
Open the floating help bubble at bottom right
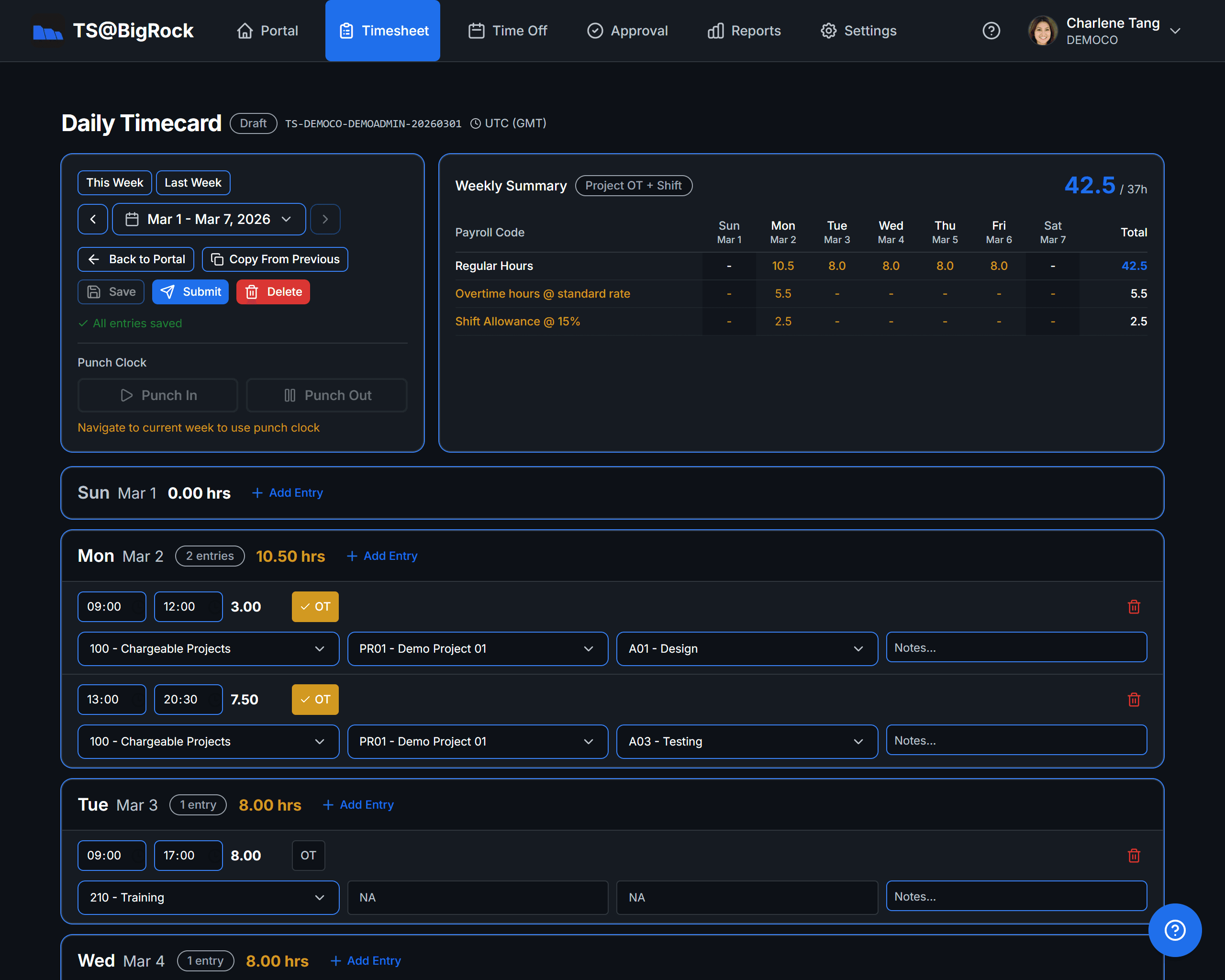tap(1175, 931)
